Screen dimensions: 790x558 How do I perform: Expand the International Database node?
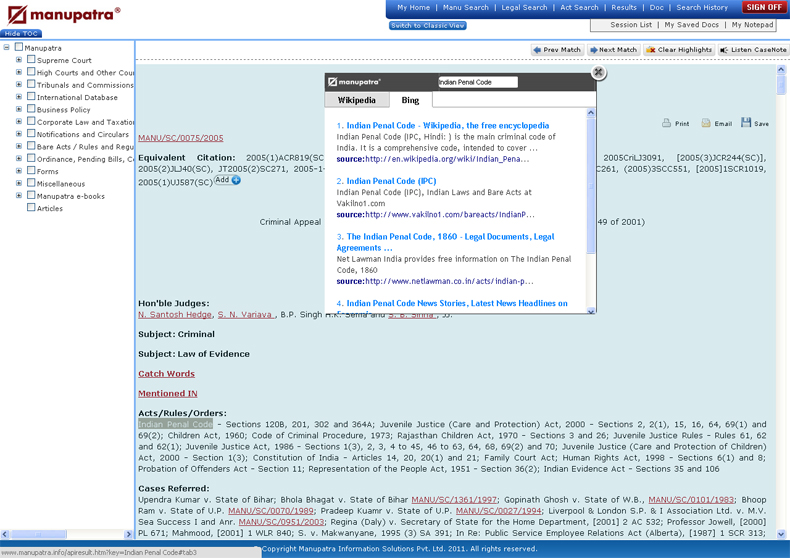click(x=19, y=96)
